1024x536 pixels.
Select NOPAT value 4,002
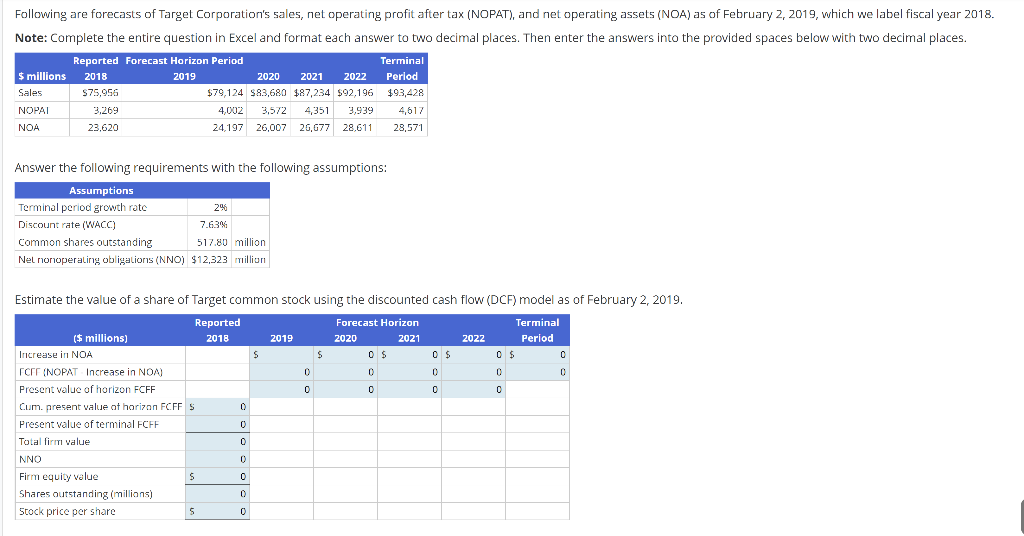231,110
